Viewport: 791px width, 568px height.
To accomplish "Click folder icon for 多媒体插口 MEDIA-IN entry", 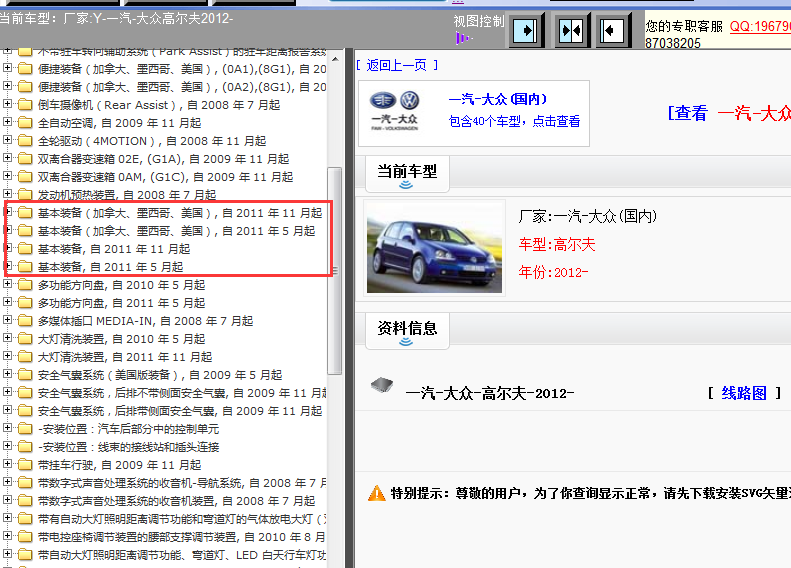I will click(x=25, y=321).
